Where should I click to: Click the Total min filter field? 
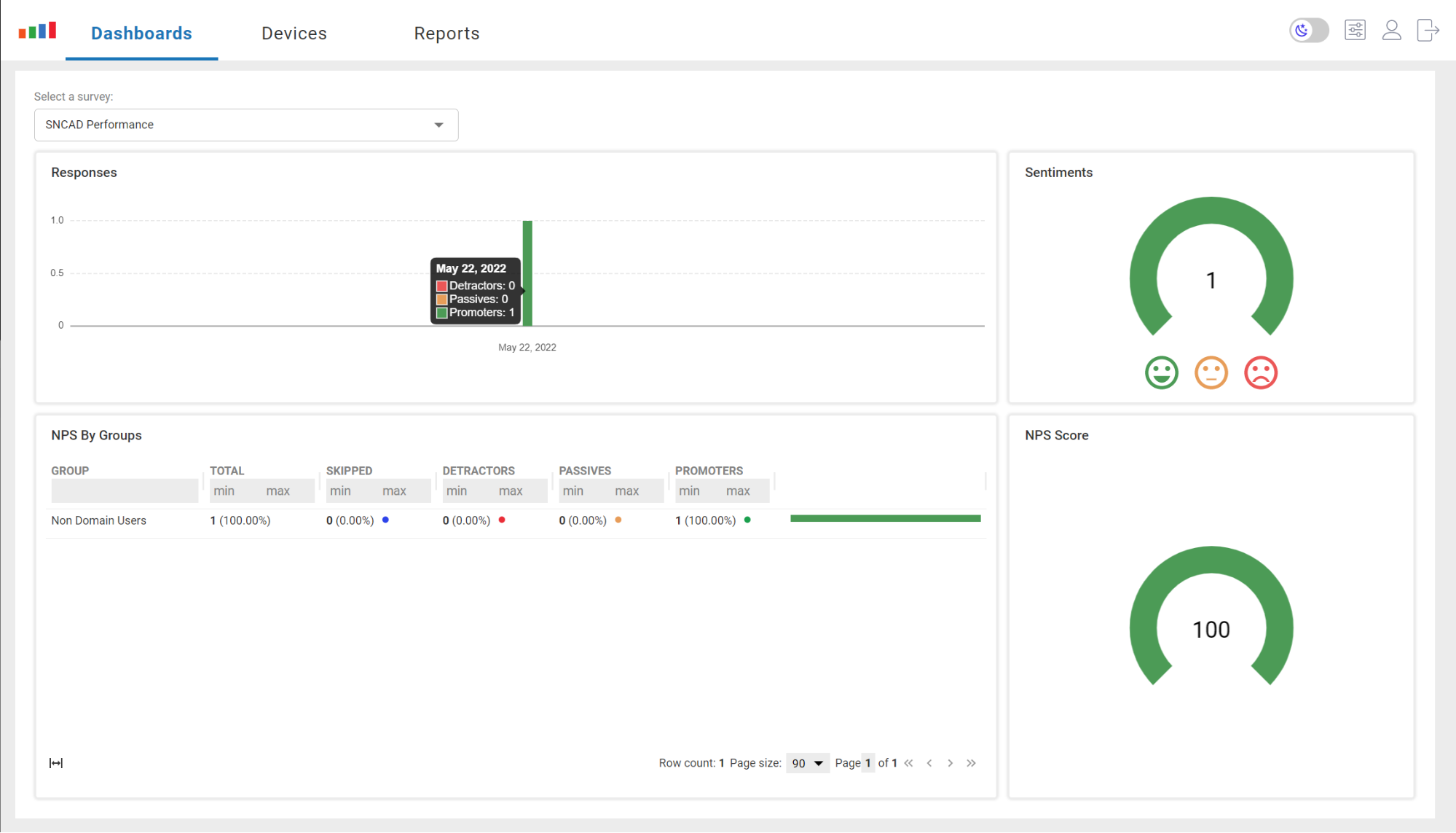coord(235,490)
